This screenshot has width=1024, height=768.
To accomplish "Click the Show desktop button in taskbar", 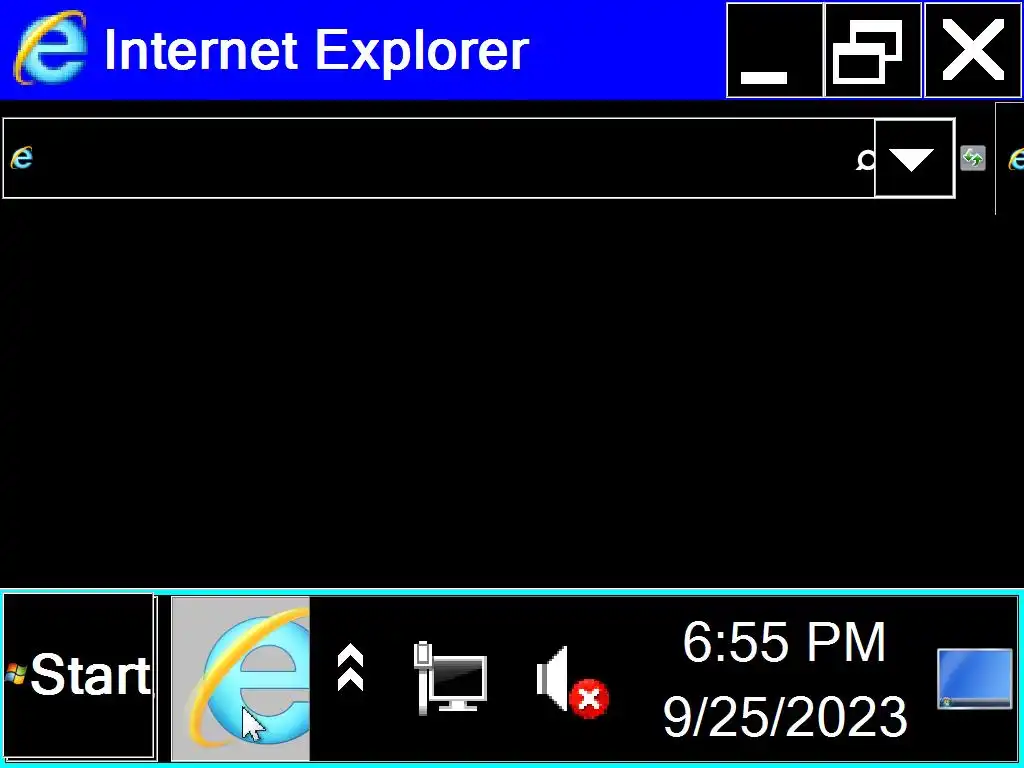I will 974,679.
